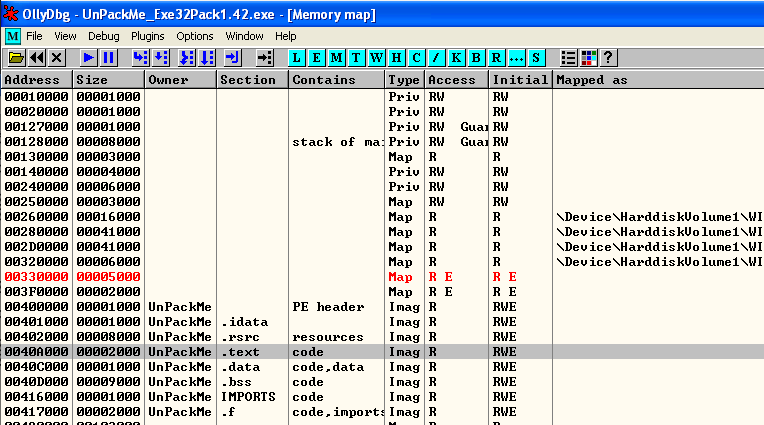
Task: Restart program with the rewind icon
Action: (x=37, y=58)
